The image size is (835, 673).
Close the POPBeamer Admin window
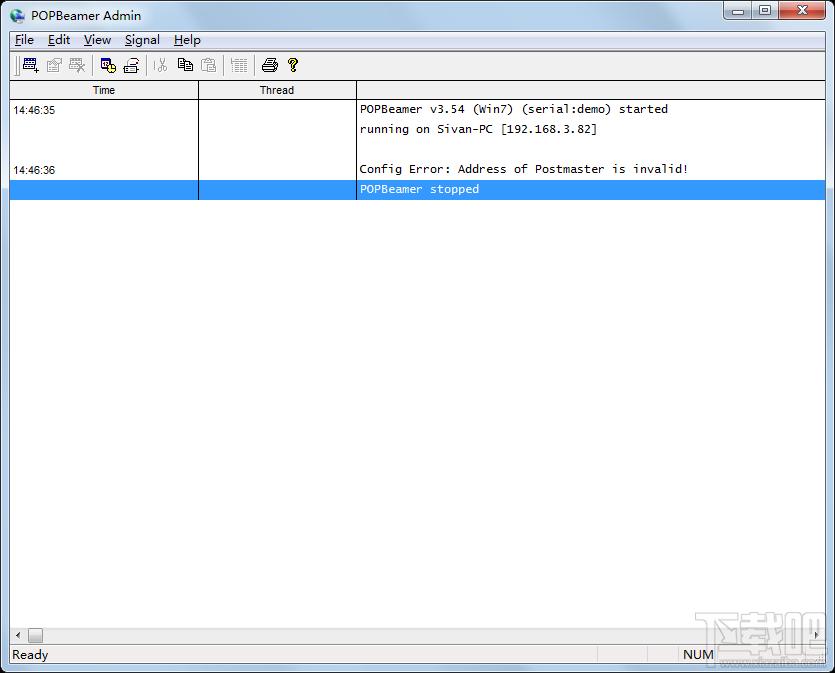[803, 11]
